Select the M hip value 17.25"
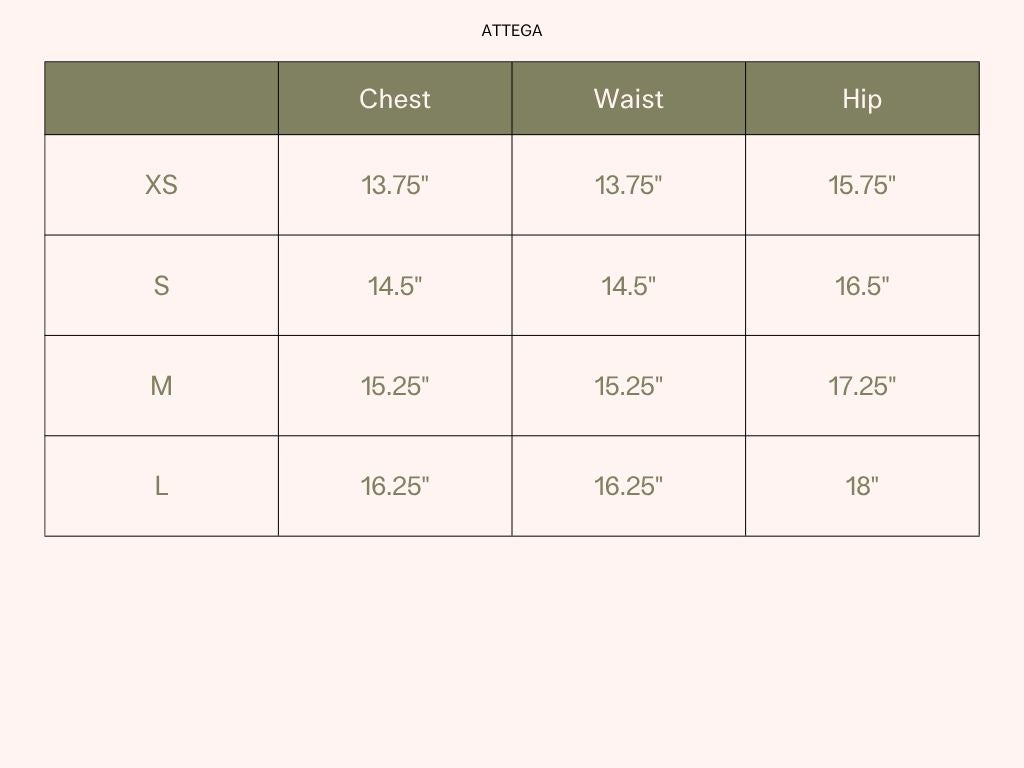This screenshot has width=1024, height=768. click(862, 386)
